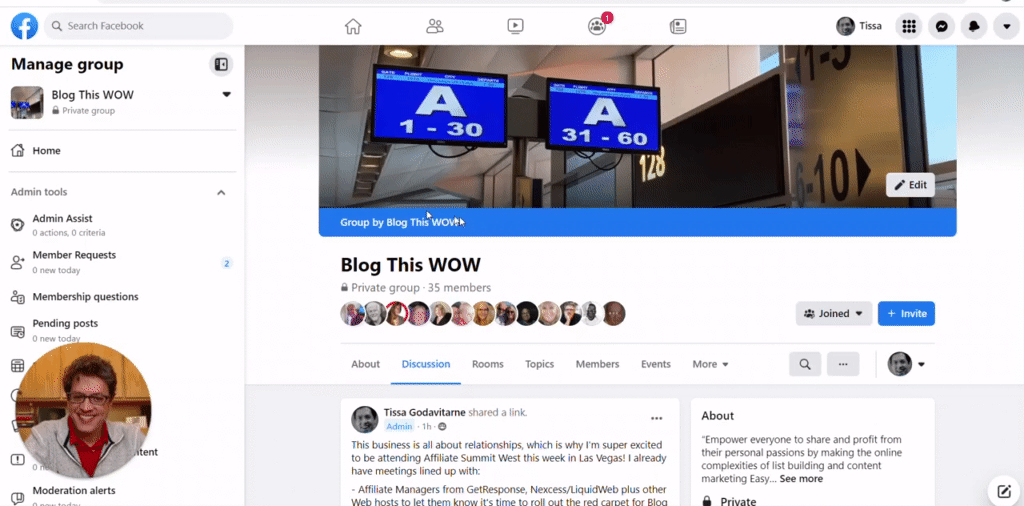The width and height of the screenshot is (1024, 506).
Task: Switch to the Events tab
Action: pyautogui.click(x=655, y=364)
